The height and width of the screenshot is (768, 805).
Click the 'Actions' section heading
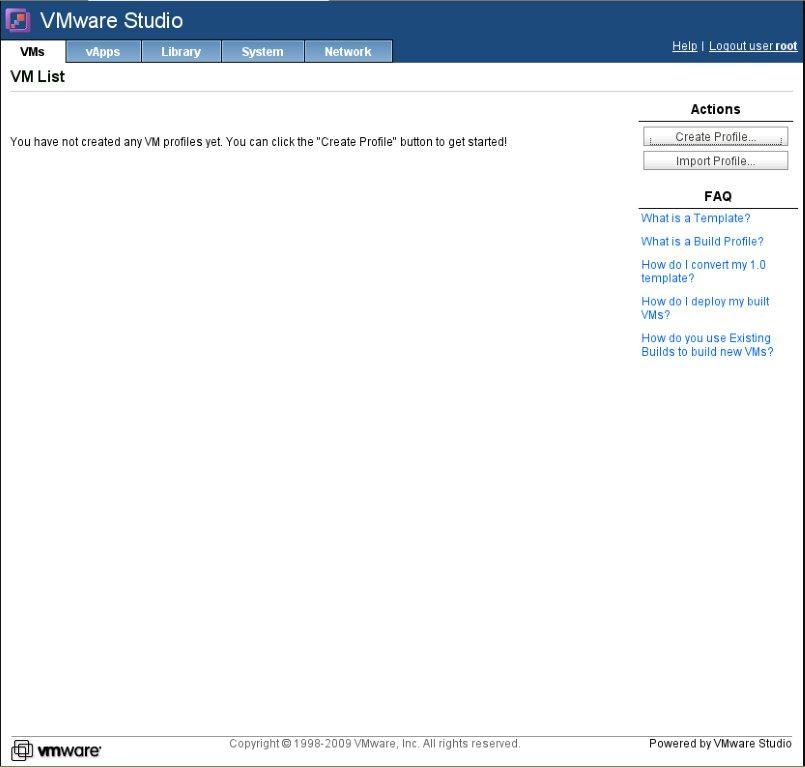(x=715, y=109)
